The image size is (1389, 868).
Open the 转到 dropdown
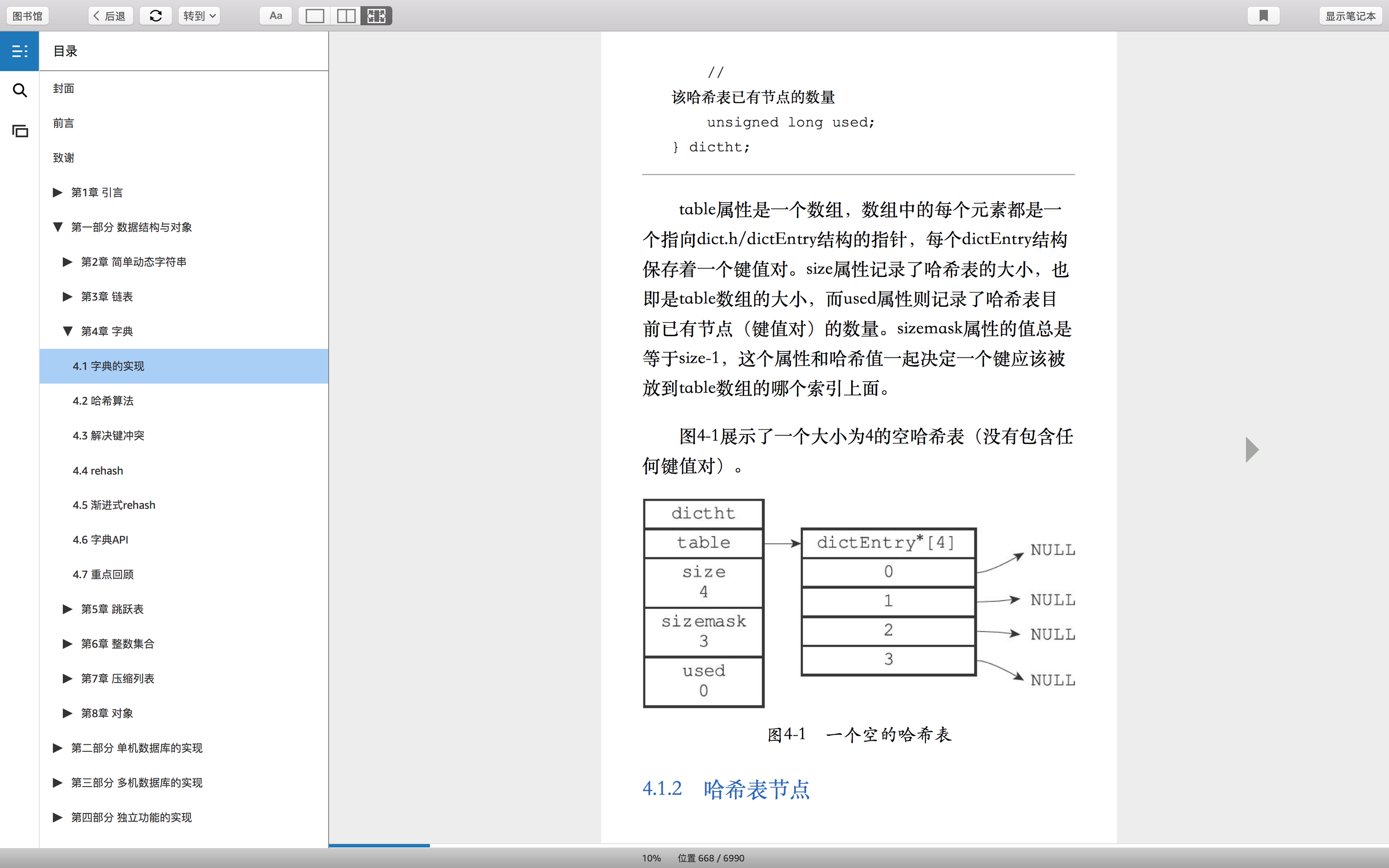(199, 16)
